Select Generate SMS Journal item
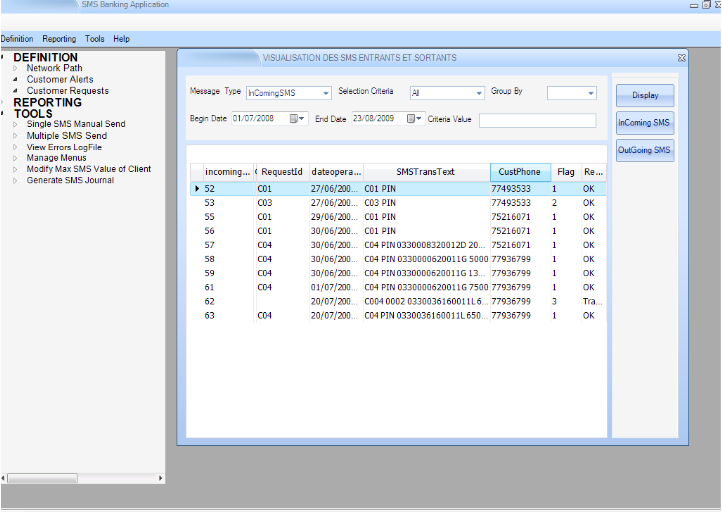The image size is (722, 512). point(70,181)
